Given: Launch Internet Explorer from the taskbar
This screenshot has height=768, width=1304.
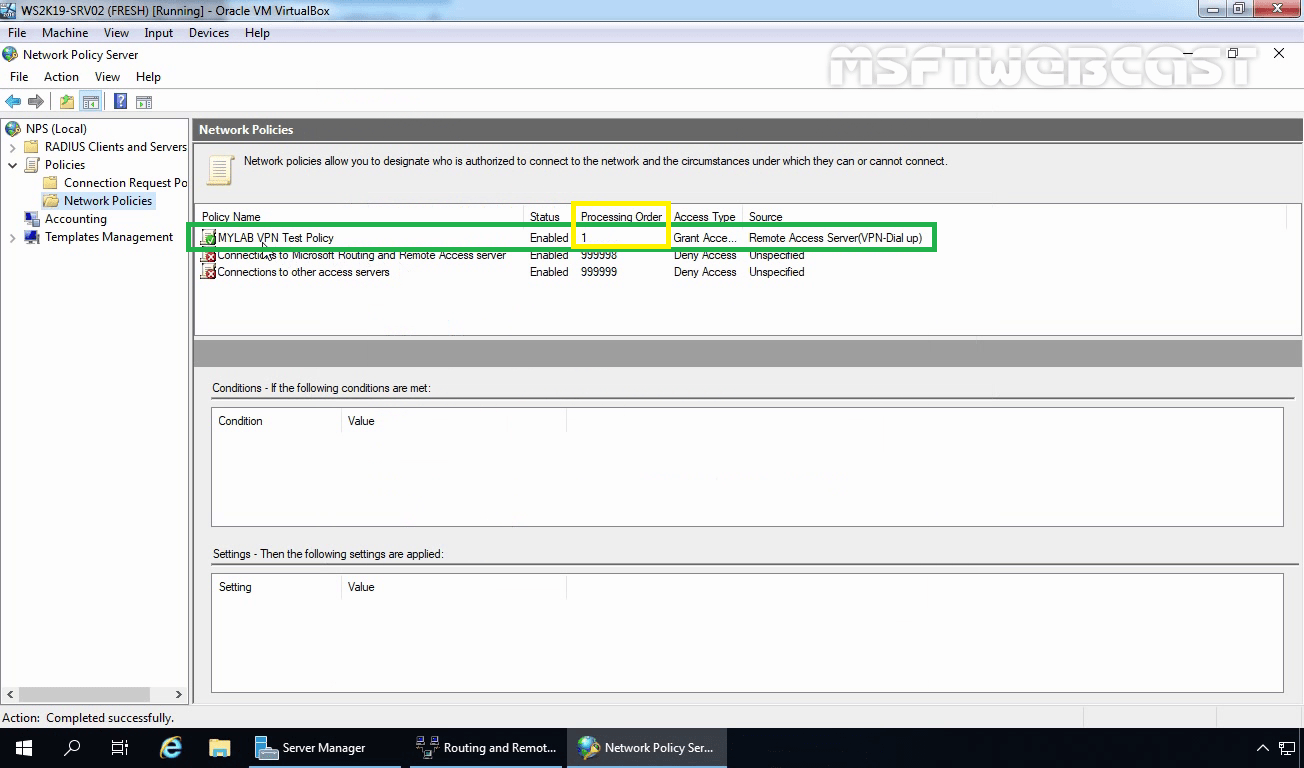Looking at the screenshot, I should click(x=171, y=747).
